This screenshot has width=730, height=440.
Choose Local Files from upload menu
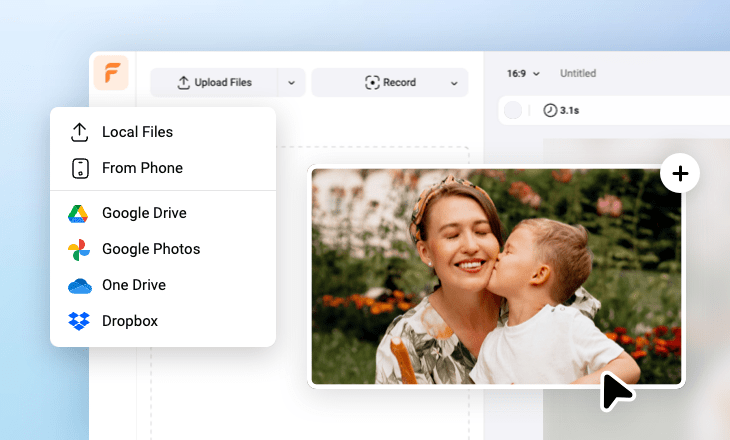click(x=163, y=132)
